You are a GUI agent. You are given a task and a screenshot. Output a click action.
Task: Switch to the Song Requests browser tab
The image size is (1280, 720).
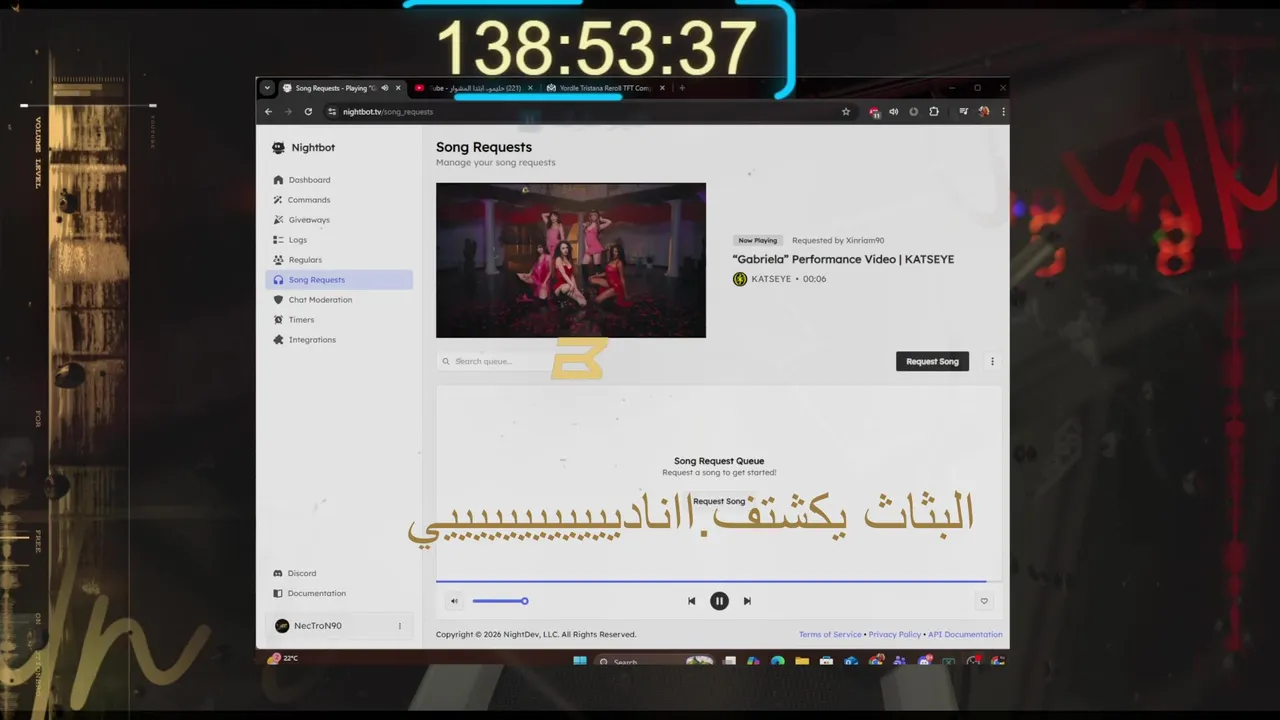click(341, 88)
